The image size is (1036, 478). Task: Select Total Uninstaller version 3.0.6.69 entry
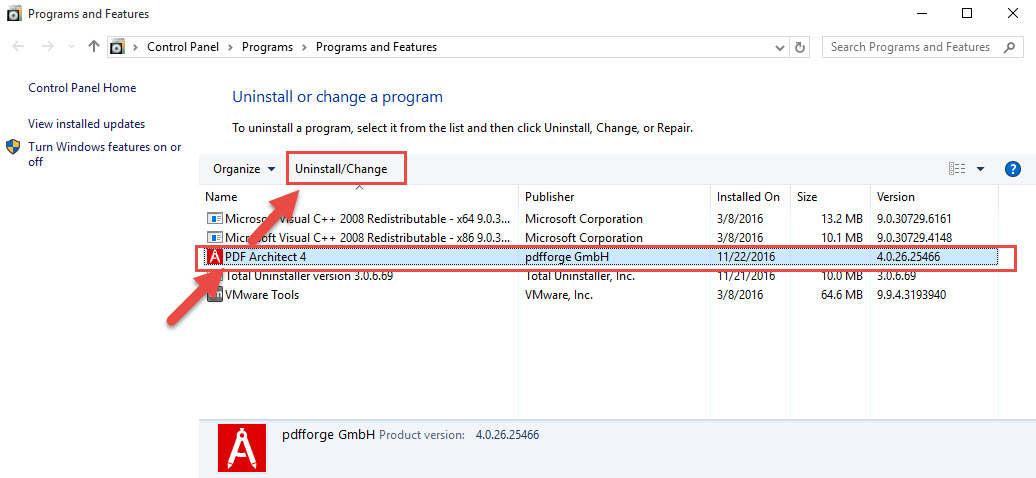pyautogui.click(x=599, y=276)
